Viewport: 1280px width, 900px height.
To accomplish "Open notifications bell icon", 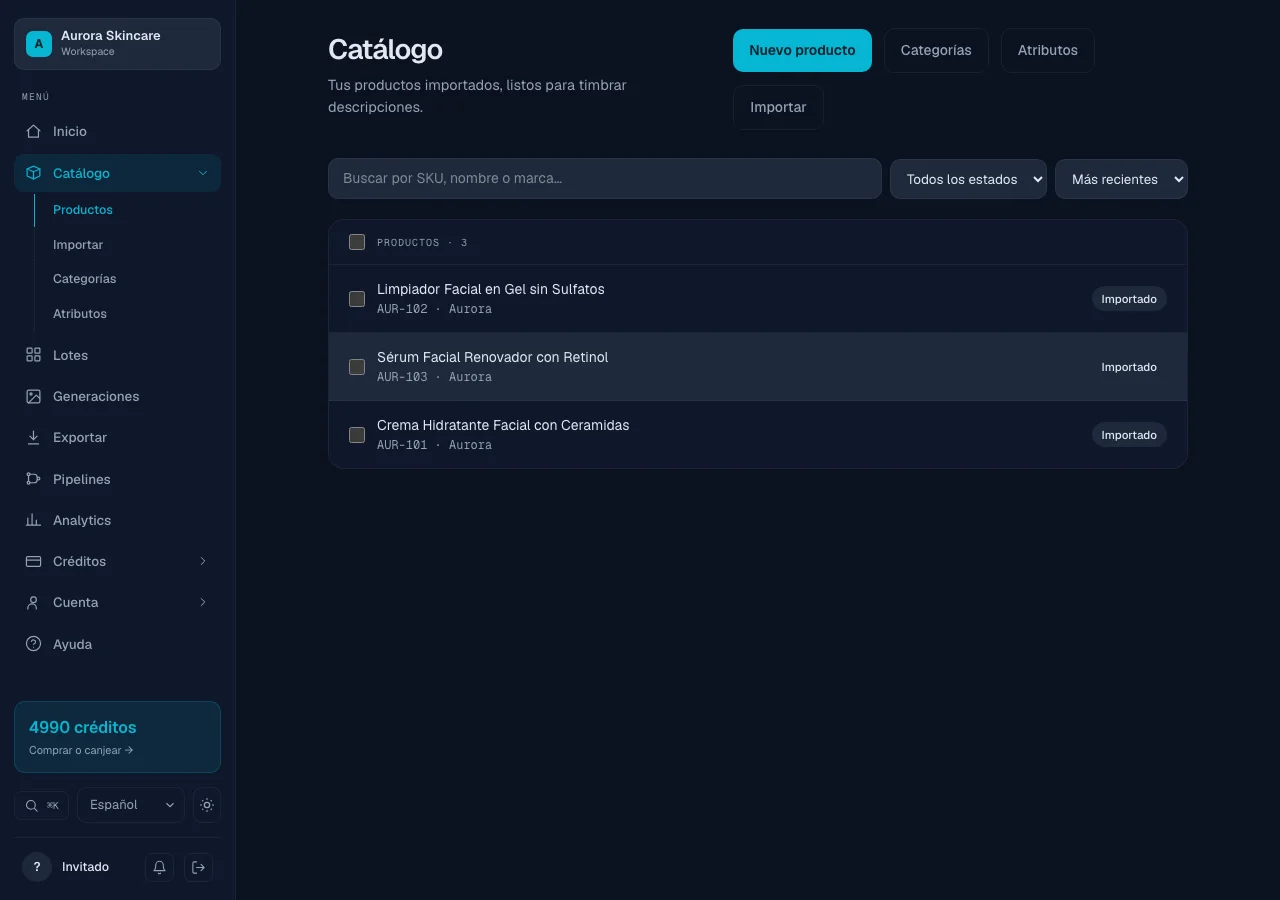I will pyautogui.click(x=159, y=867).
